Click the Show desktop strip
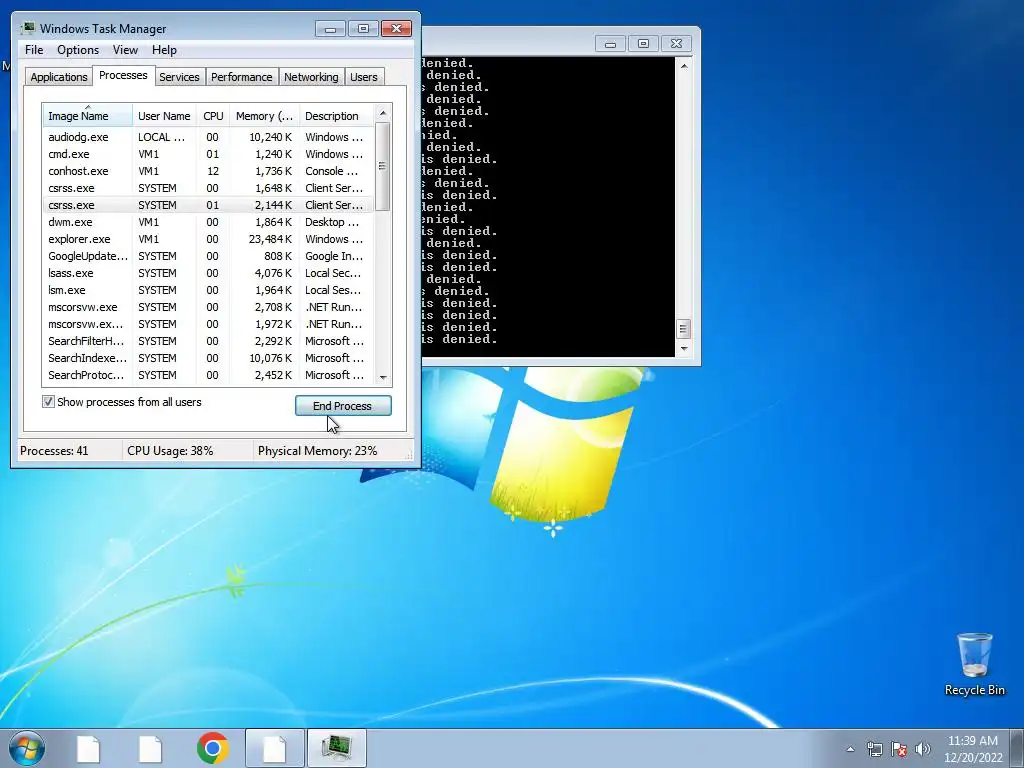 [x=1017, y=749]
